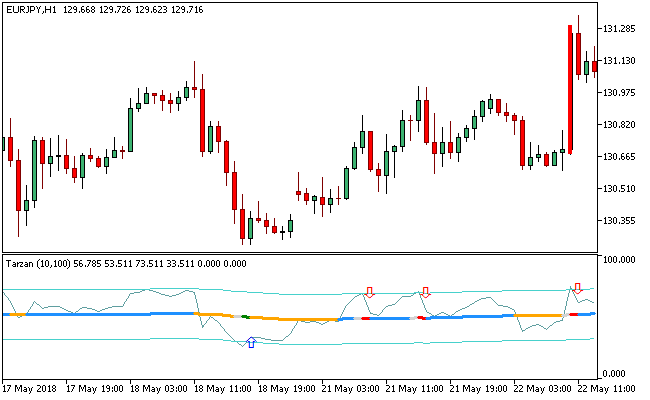Click the 0.000 indicator scale value
The height and width of the screenshot is (400, 650).
tap(614, 374)
